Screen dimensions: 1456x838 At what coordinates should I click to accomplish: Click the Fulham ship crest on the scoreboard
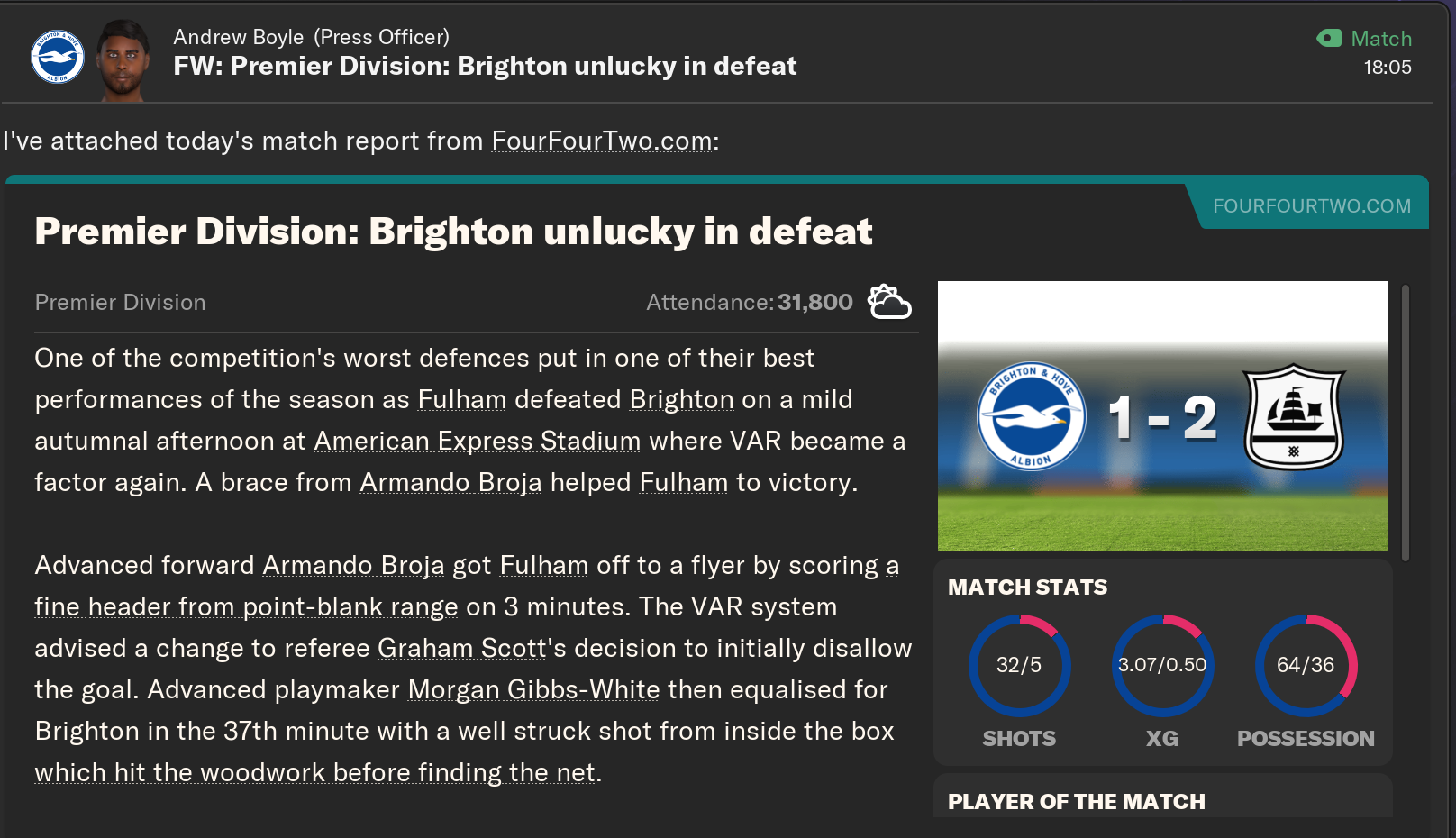point(1294,416)
